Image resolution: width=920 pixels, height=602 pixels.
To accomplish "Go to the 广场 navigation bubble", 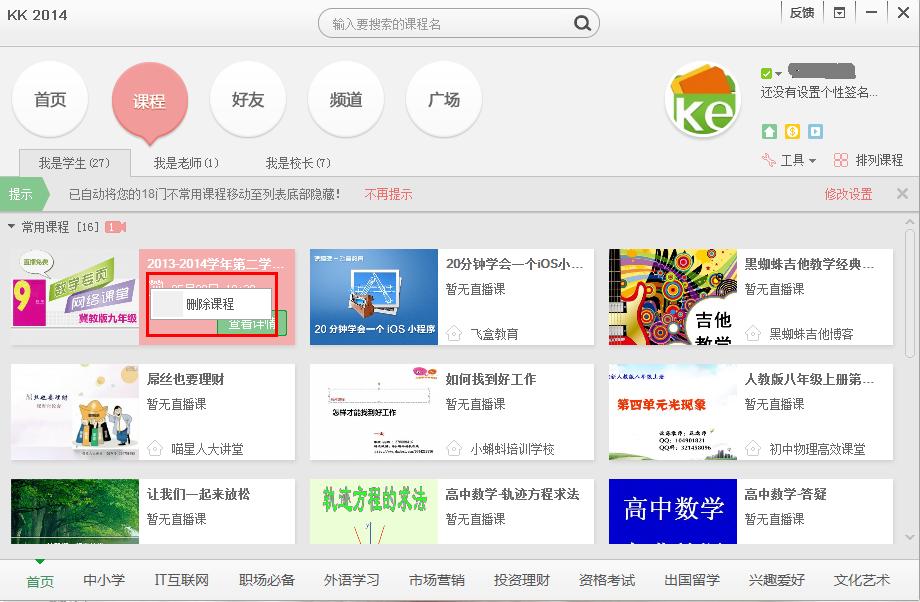I will 444,99.
